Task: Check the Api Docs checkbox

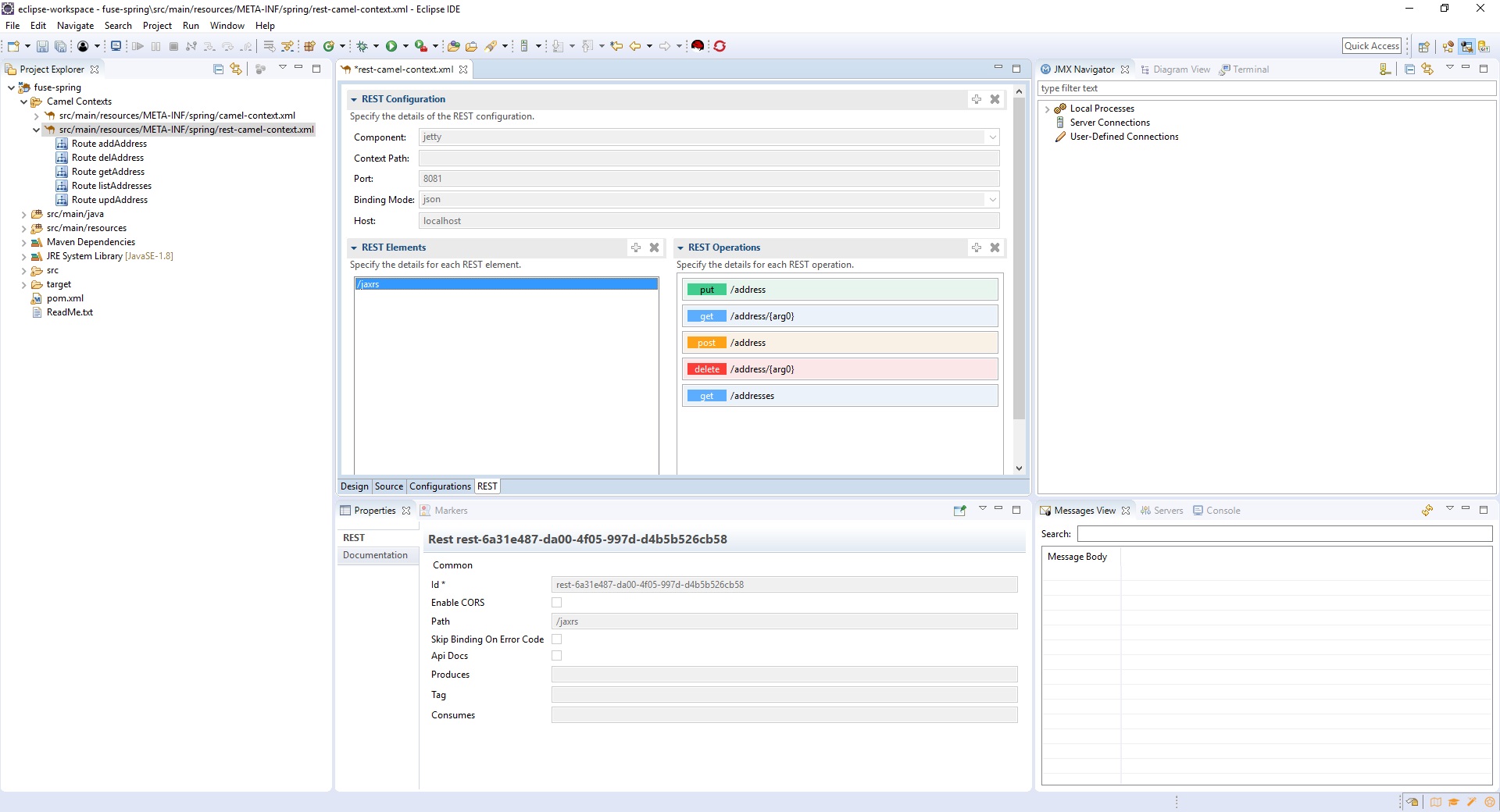Action: point(557,656)
